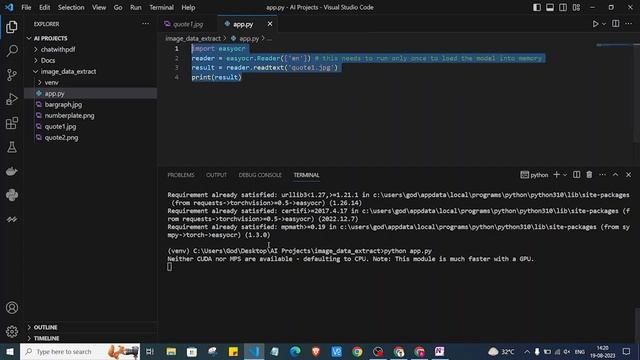
Task: Click the Windows search box on taskbar
Action: point(80,351)
